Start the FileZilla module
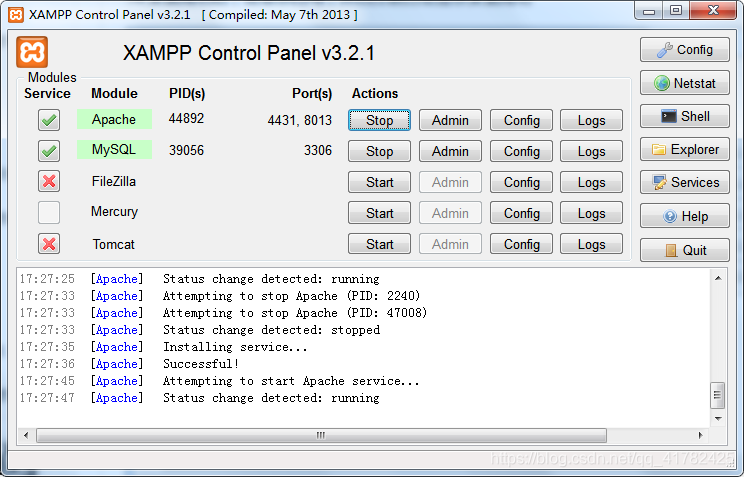Viewport: 744px width, 477px height. pos(379,182)
